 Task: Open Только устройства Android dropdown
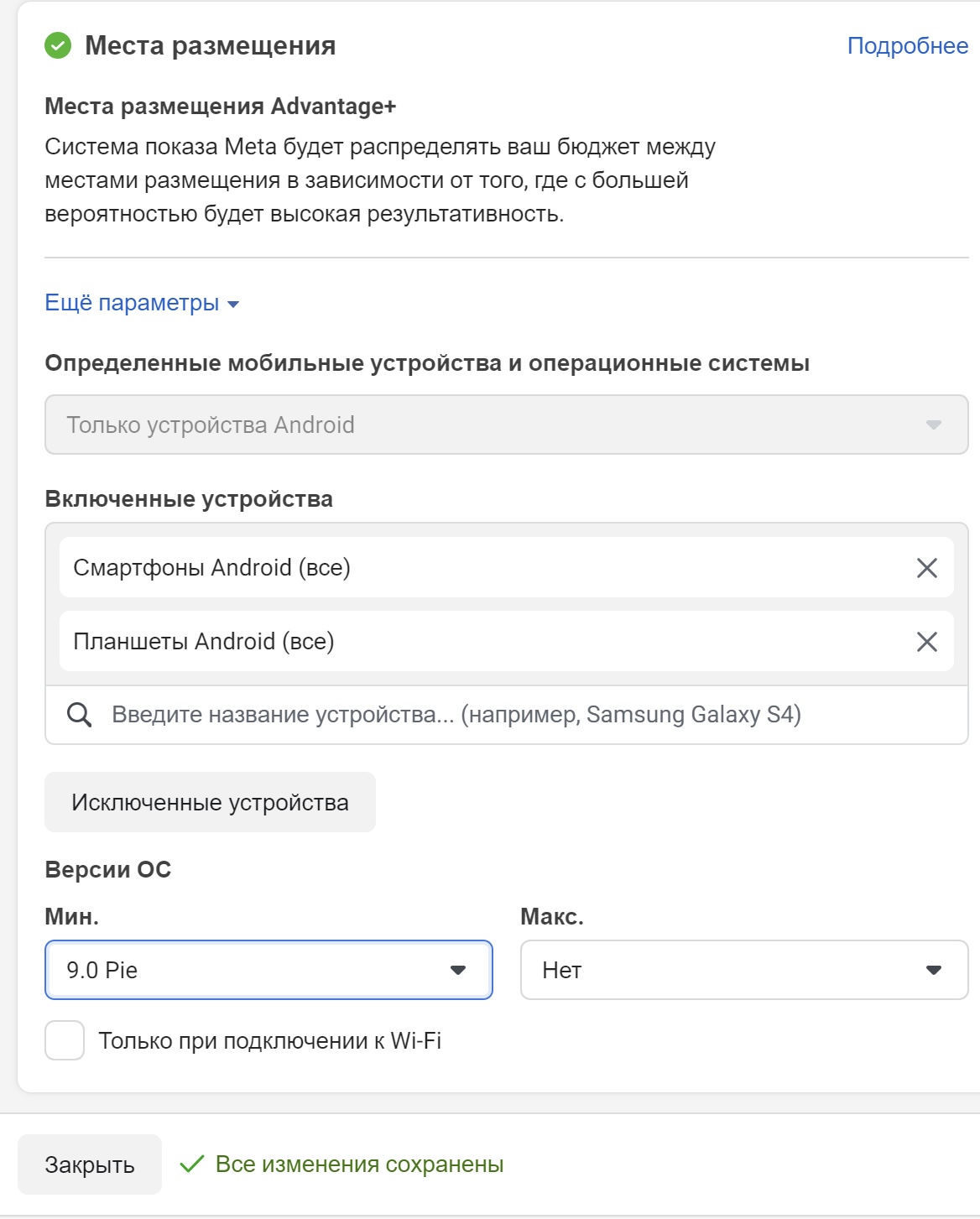507,425
